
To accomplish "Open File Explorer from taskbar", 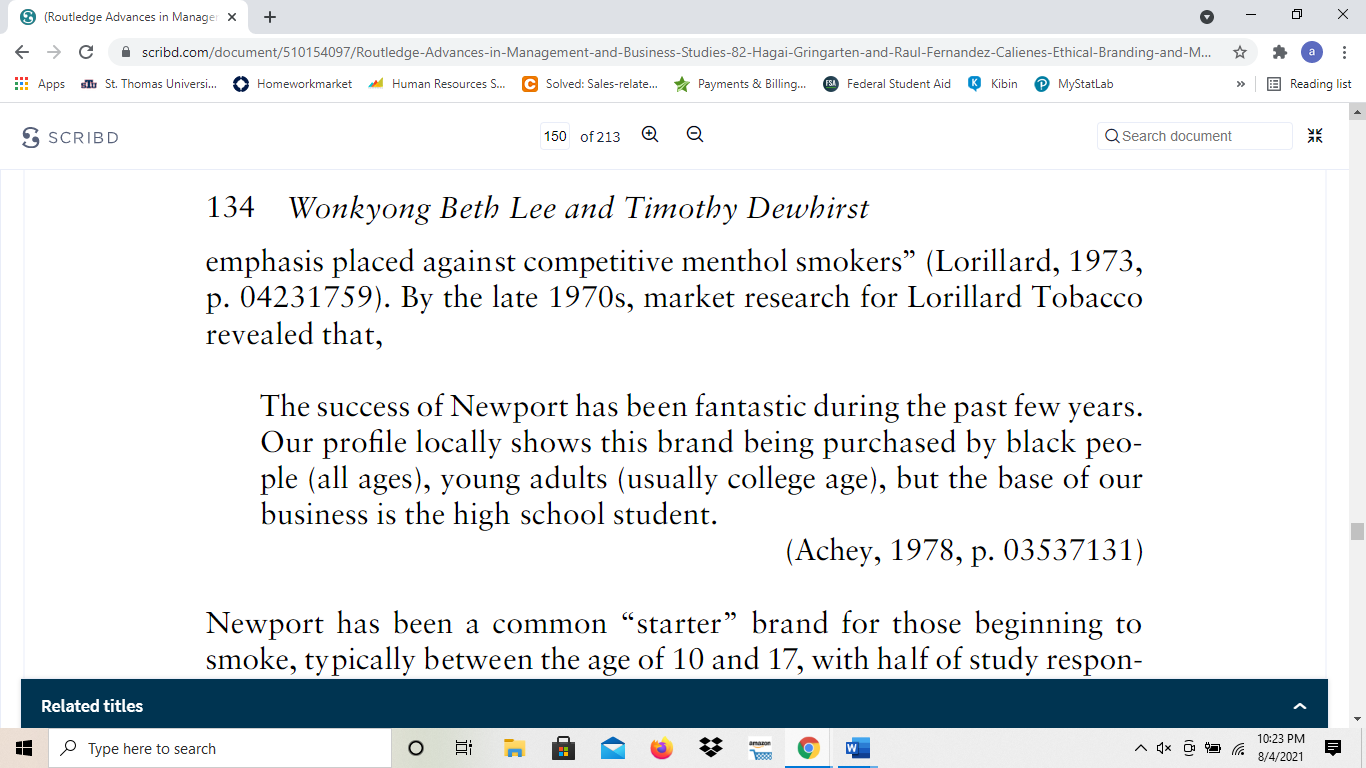I will [514, 748].
